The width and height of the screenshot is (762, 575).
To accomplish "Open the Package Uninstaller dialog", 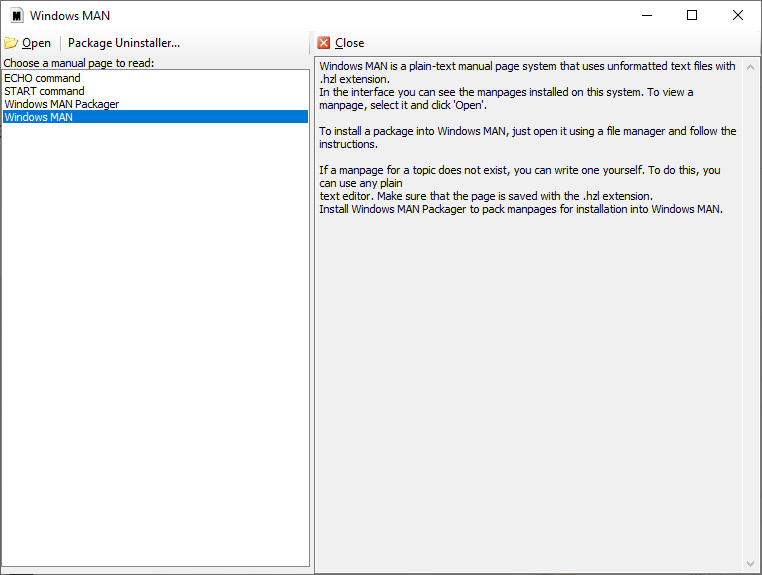I will 124,43.
